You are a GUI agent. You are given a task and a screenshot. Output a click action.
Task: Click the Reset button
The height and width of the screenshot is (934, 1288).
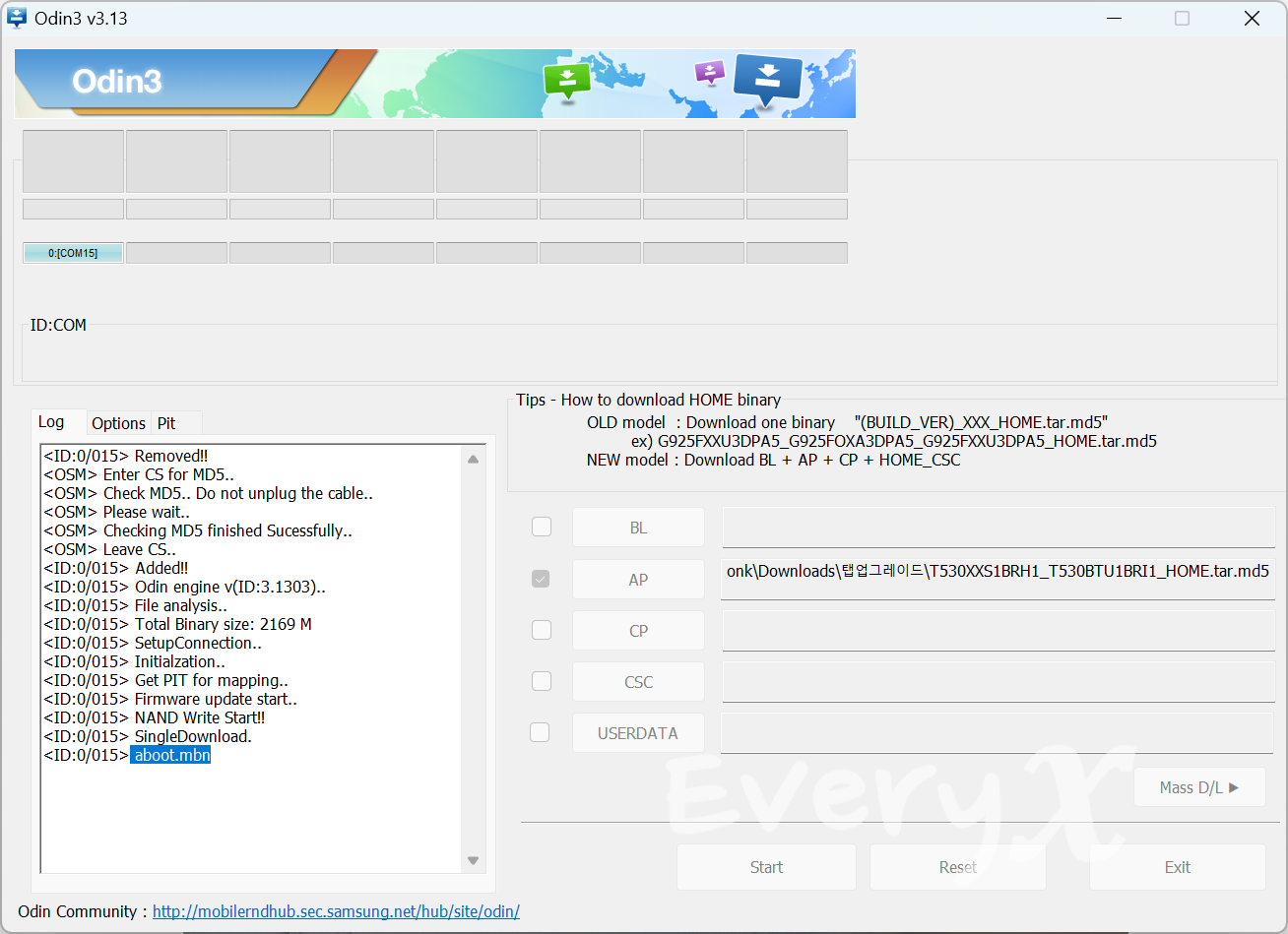(957, 867)
